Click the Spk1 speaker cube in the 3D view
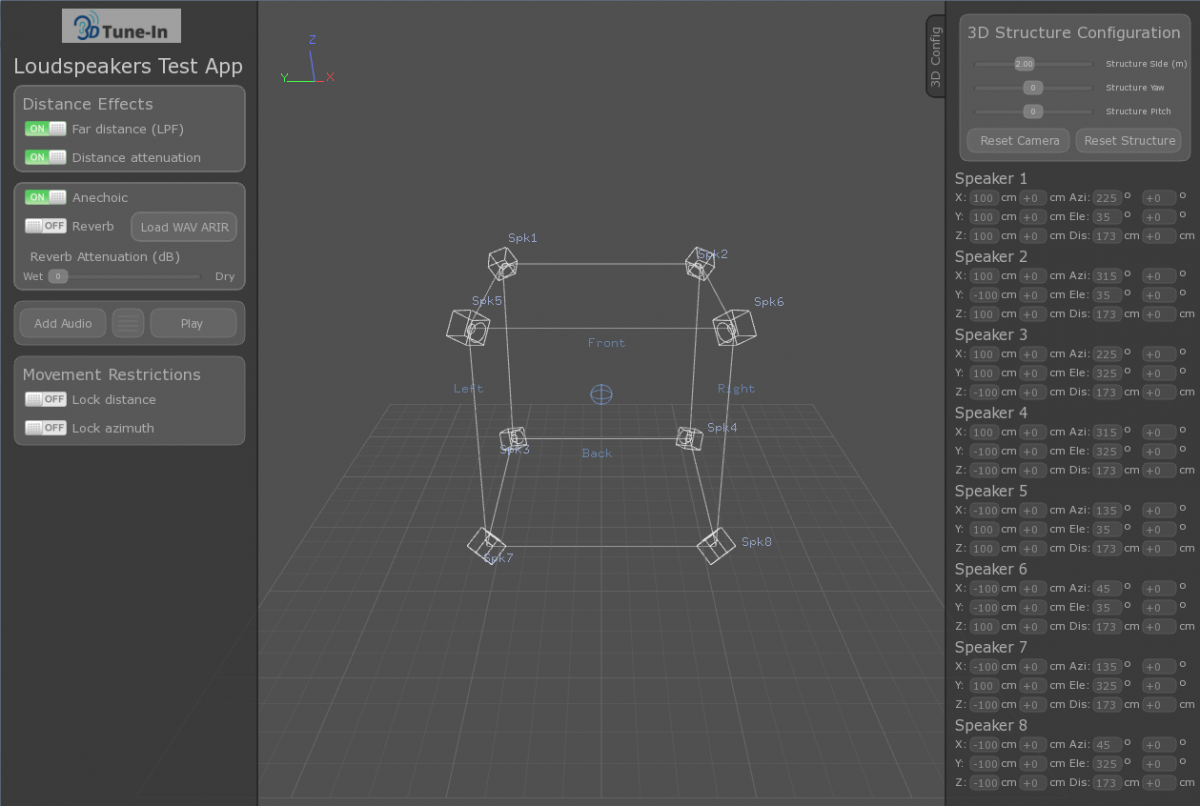 click(x=502, y=263)
